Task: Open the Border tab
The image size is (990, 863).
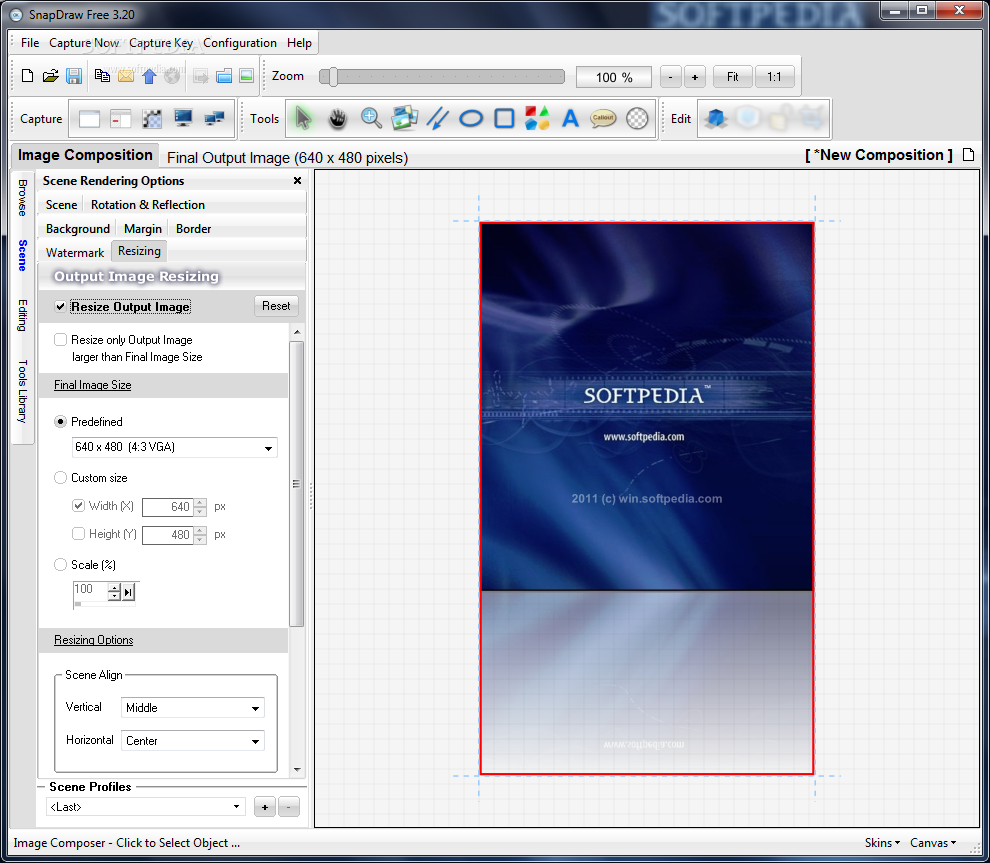Action: 193,229
